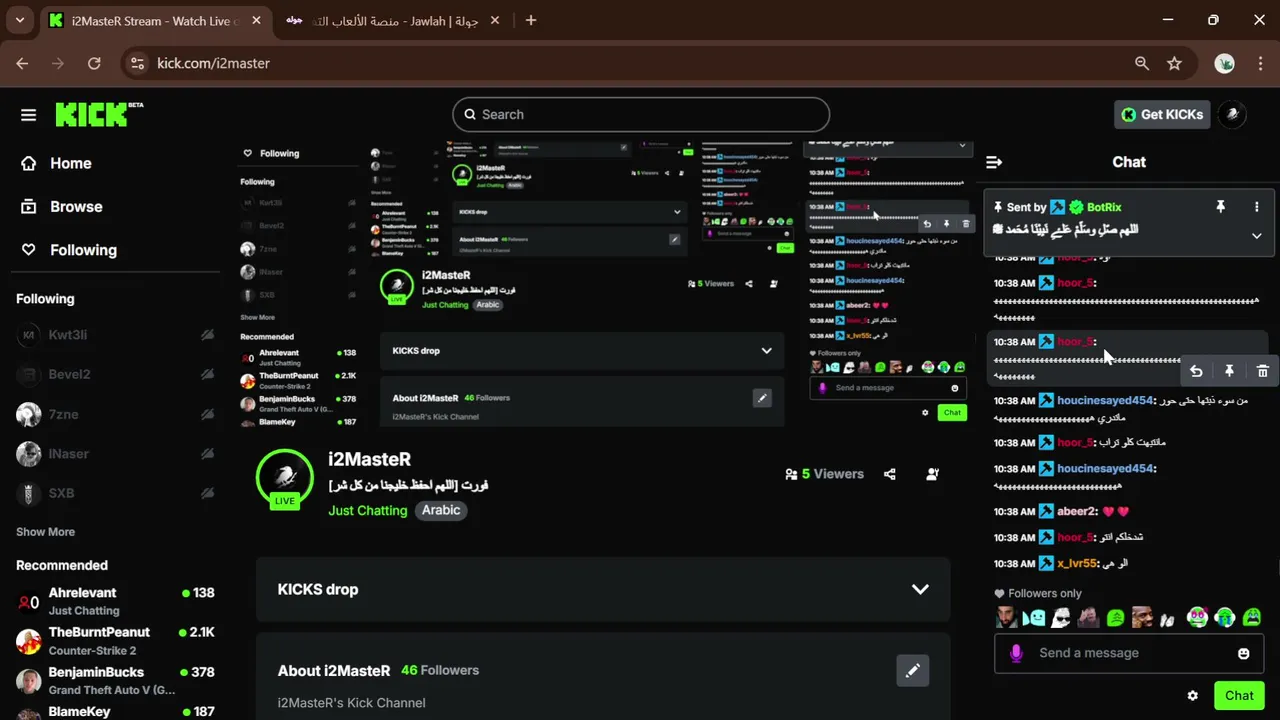The width and height of the screenshot is (1280, 720).
Task: Insert the green face with pink eyes emote
Action: click(x=1197, y=618)
